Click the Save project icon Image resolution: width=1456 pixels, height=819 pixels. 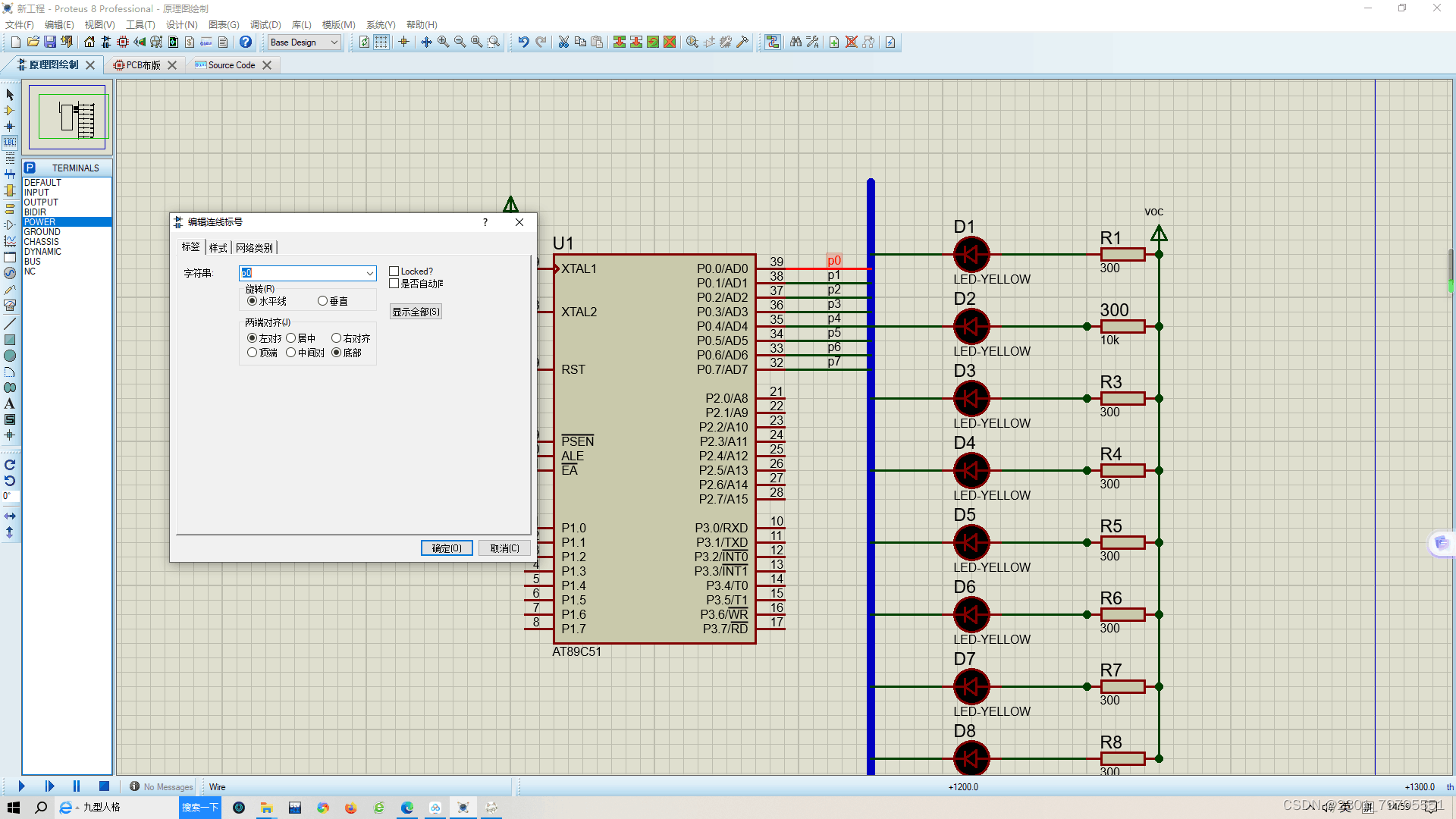pyautogui.click(x=50, y=42)
